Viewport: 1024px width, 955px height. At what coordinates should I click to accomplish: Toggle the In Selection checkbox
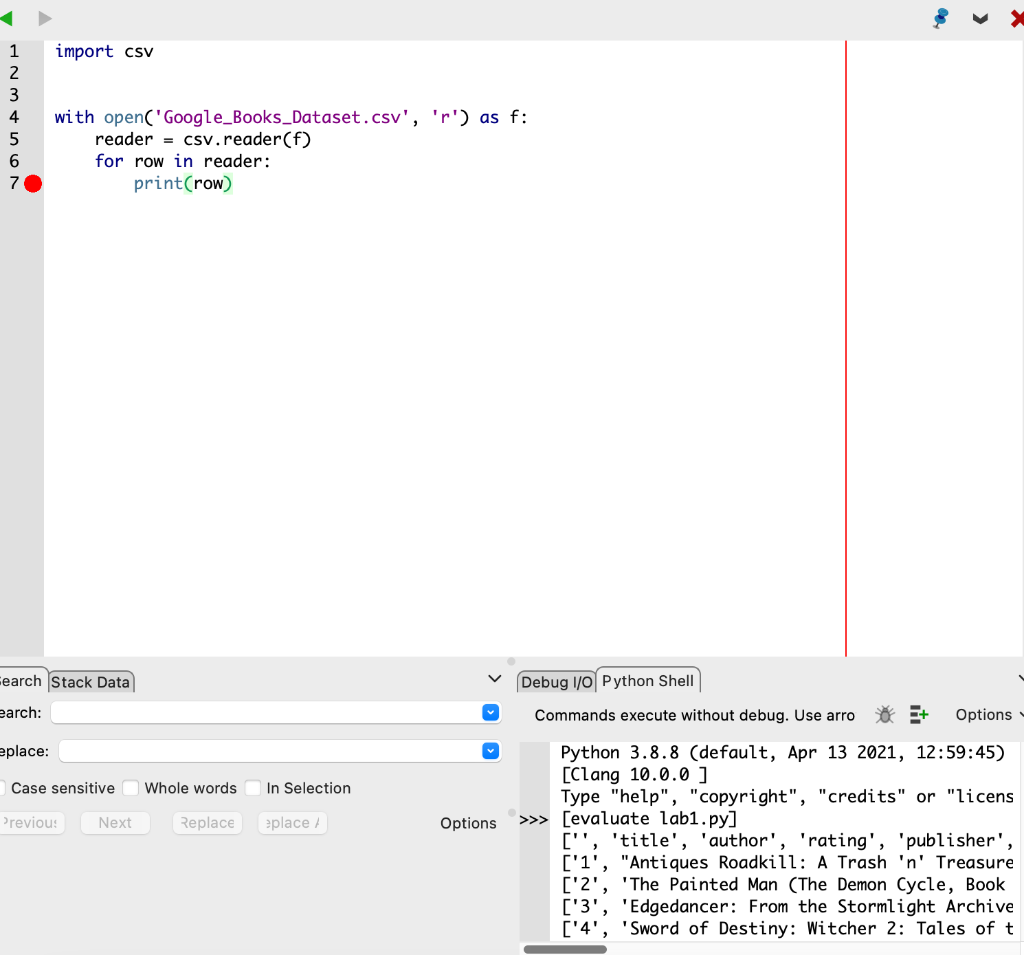coord(253,788)
